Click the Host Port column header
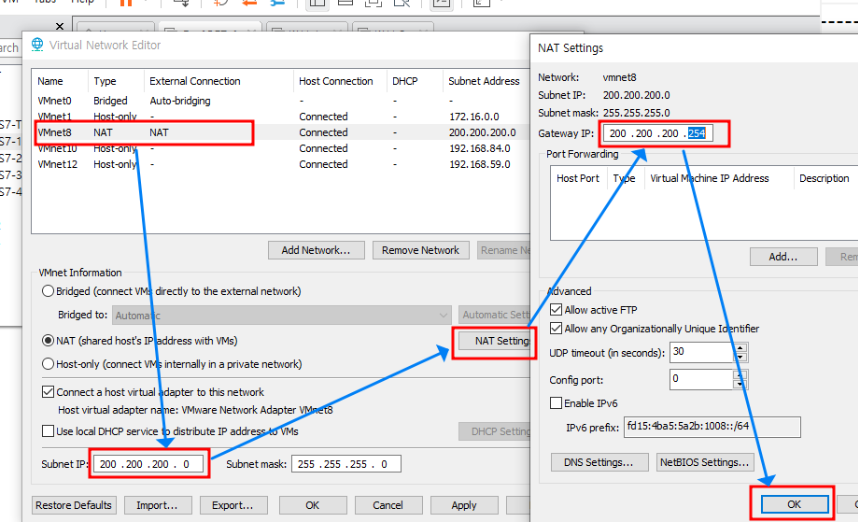Screen dimensions: 858x522 click(x=578, y=178)
